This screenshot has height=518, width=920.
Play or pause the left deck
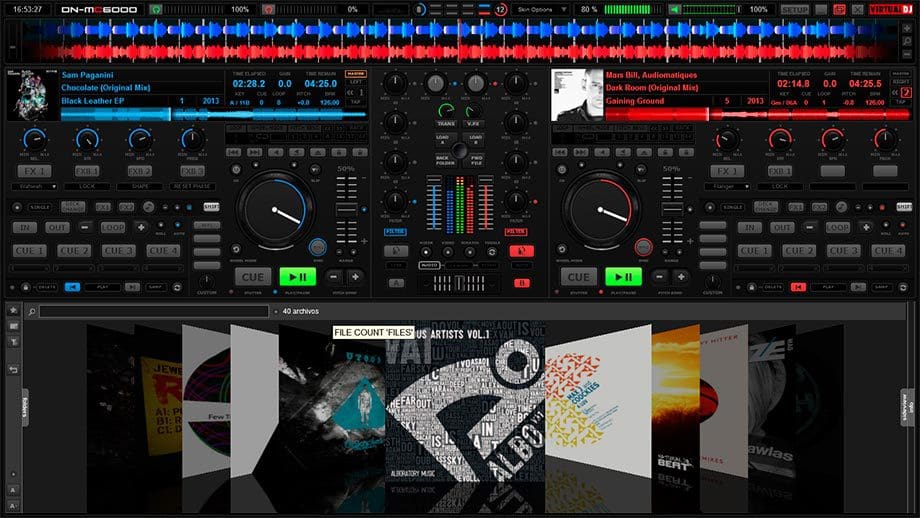pyautogui.click(x=297, y=276)
